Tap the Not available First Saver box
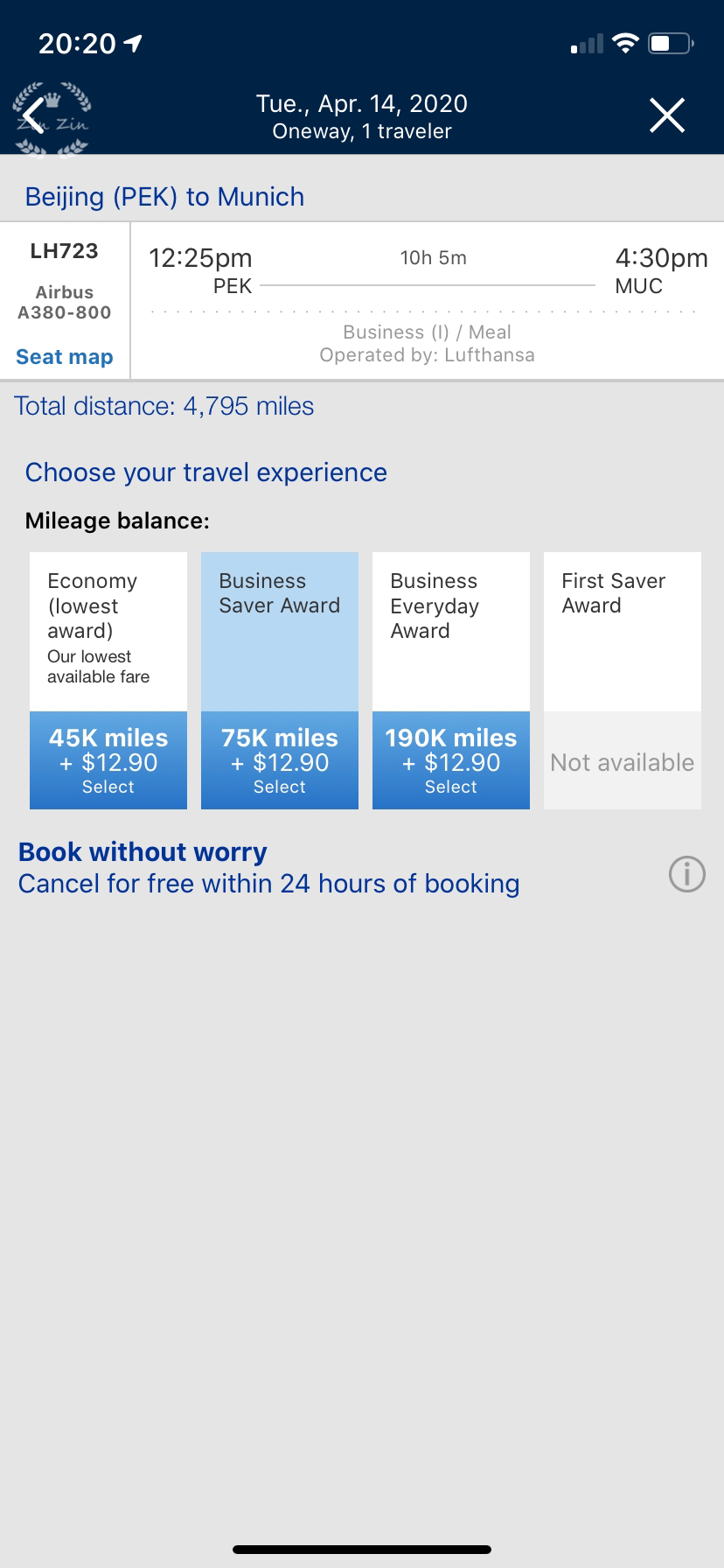 click(623, 760)
